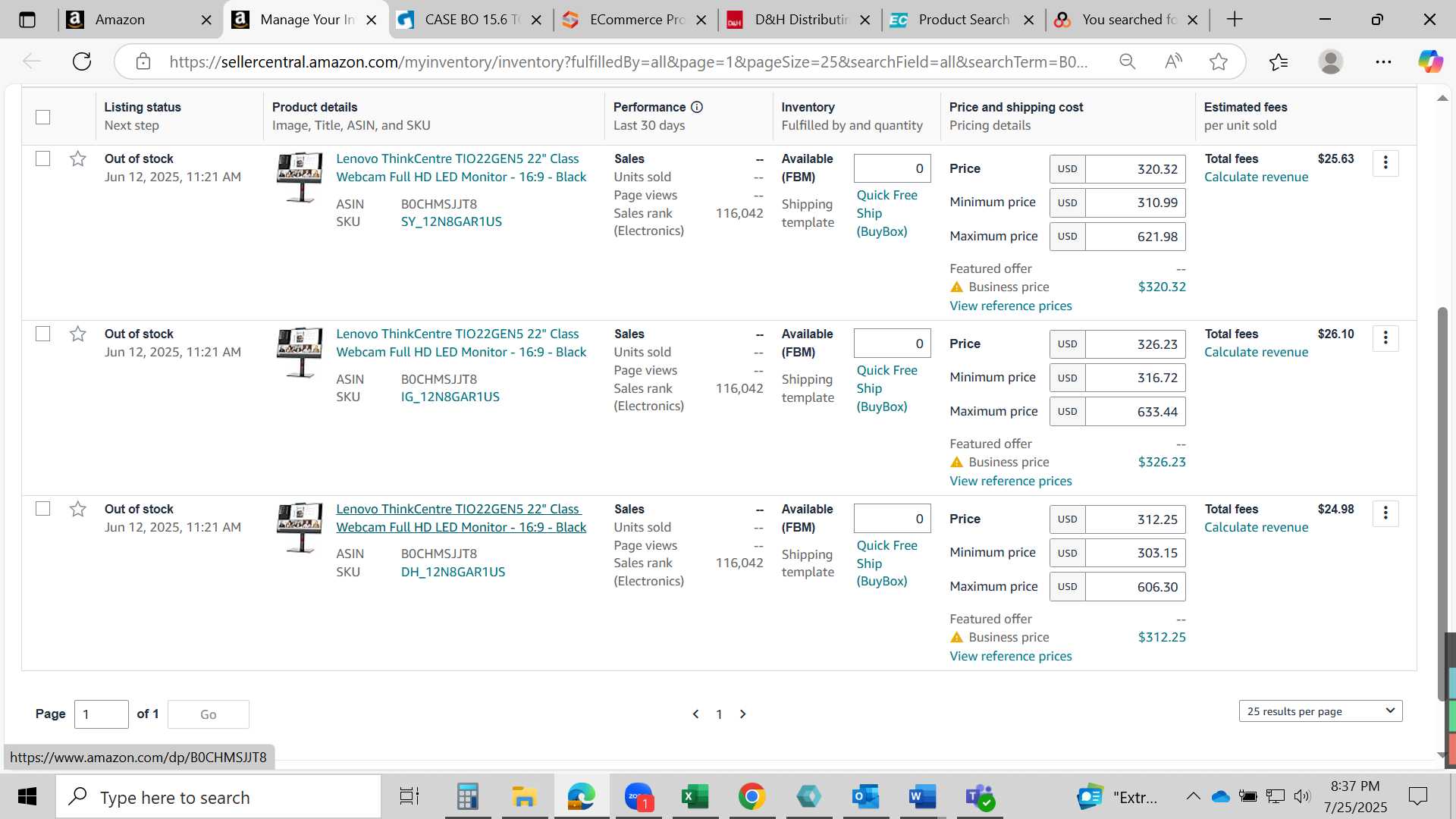The height and width of the screenshot is (819, 1456).
Task: Click the Go page button
Action: coord(209,714)
